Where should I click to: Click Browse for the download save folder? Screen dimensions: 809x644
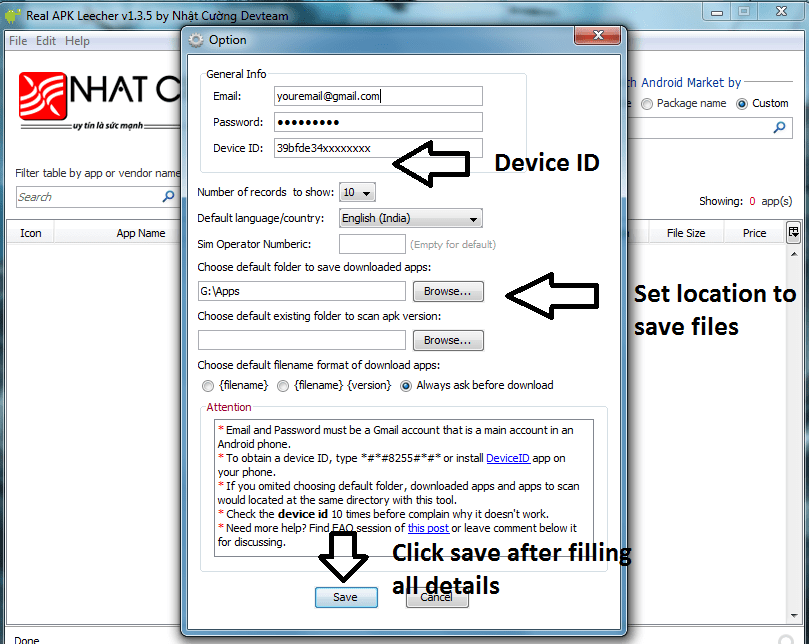(448, 291)
